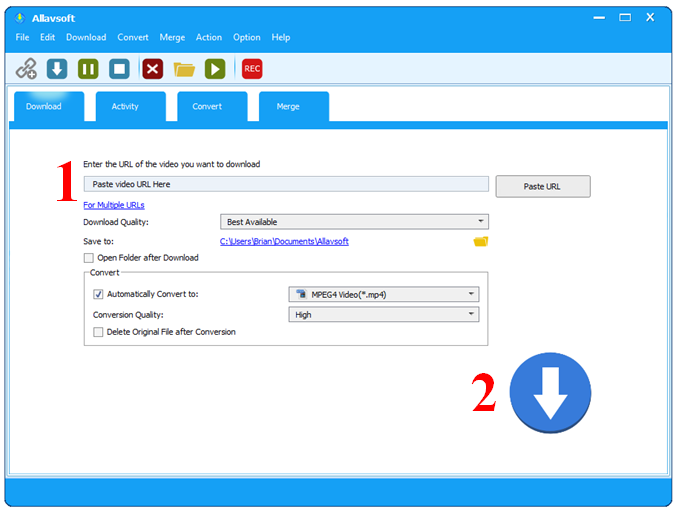
Task: Stop the task with the blue stop icon
Action: point(119,69)
